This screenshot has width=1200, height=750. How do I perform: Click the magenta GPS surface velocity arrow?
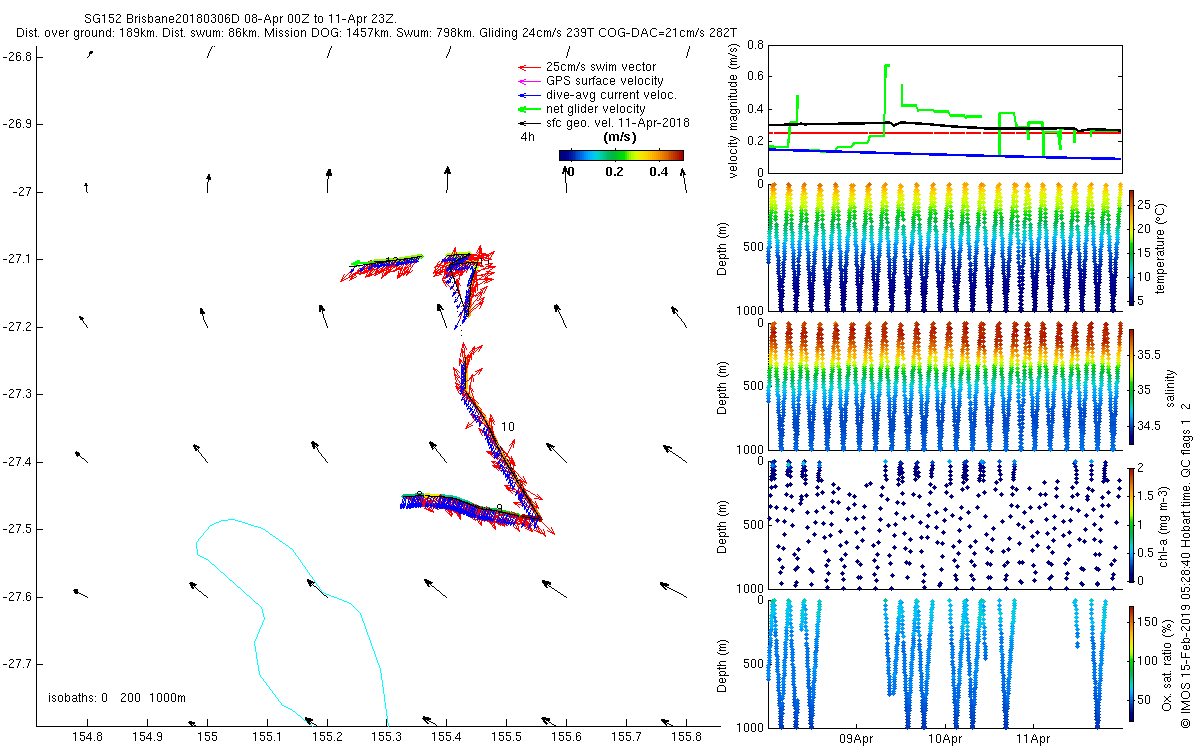pyautogui.click(x=526, y=81)
